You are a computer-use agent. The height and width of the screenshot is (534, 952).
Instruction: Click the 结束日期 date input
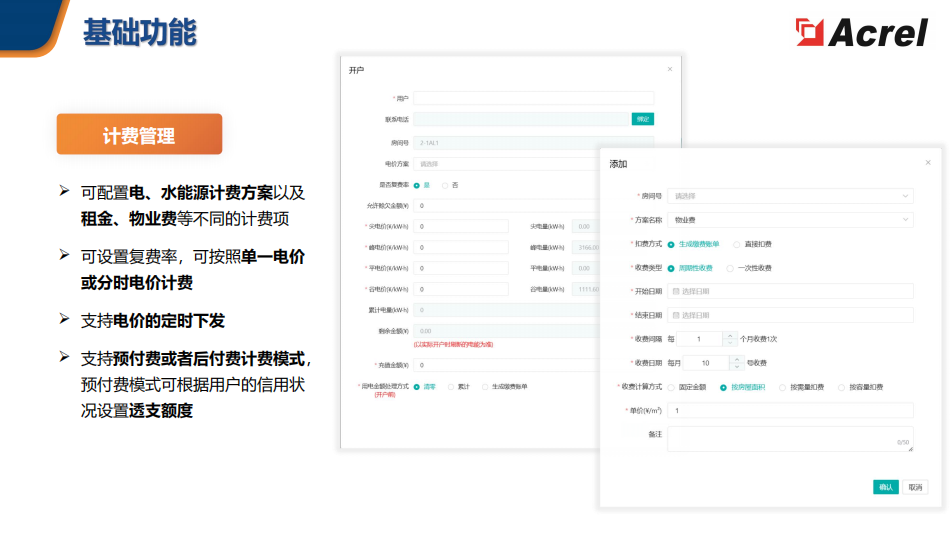790,315
